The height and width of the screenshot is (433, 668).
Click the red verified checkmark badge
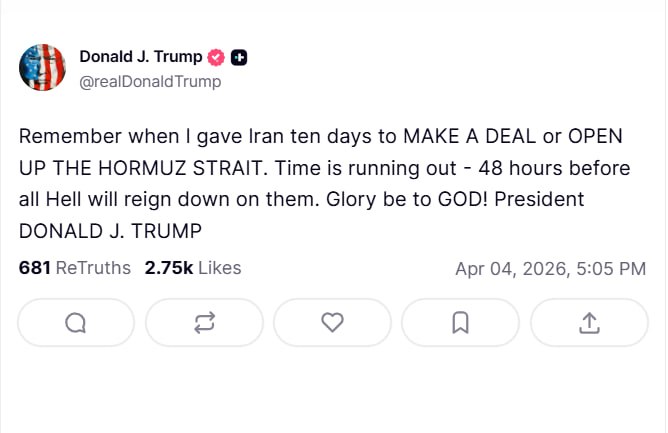[217, 57]
